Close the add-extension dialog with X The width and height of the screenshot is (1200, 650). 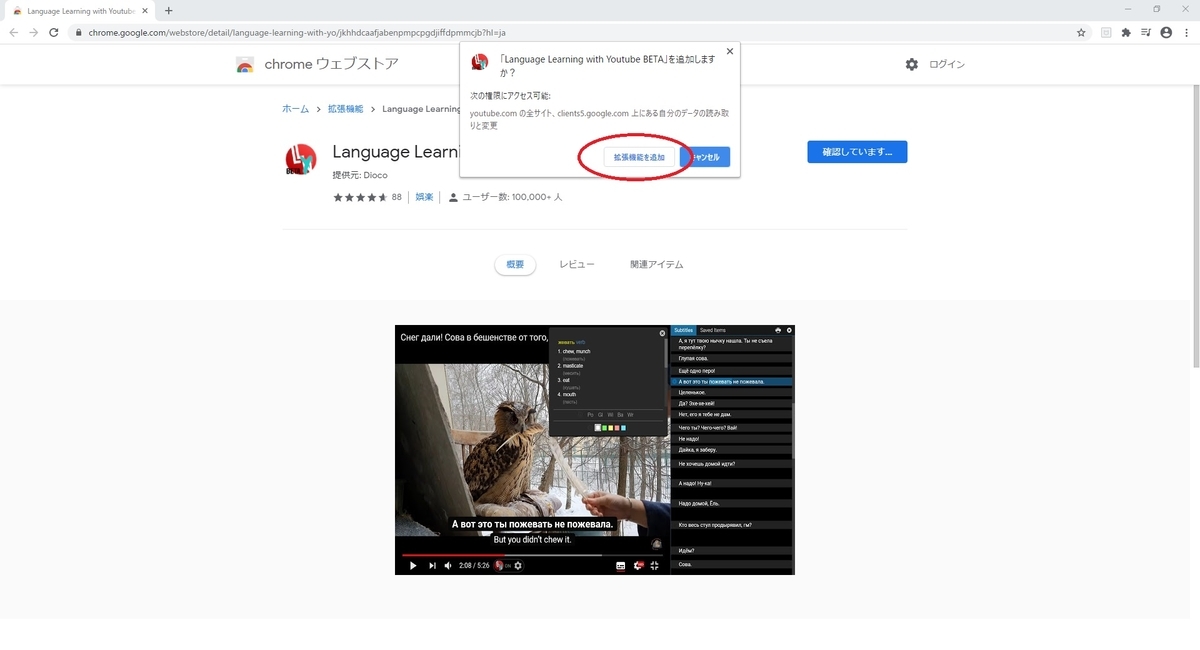pos(729,51)
